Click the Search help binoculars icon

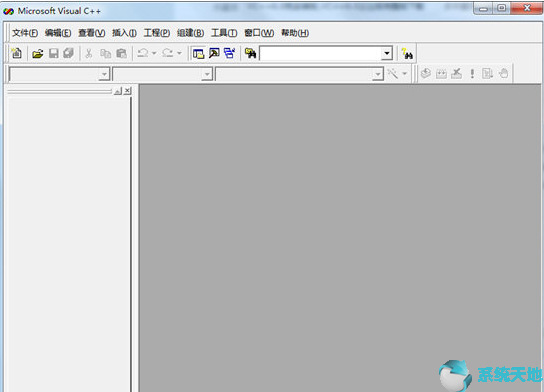(407, 53)
